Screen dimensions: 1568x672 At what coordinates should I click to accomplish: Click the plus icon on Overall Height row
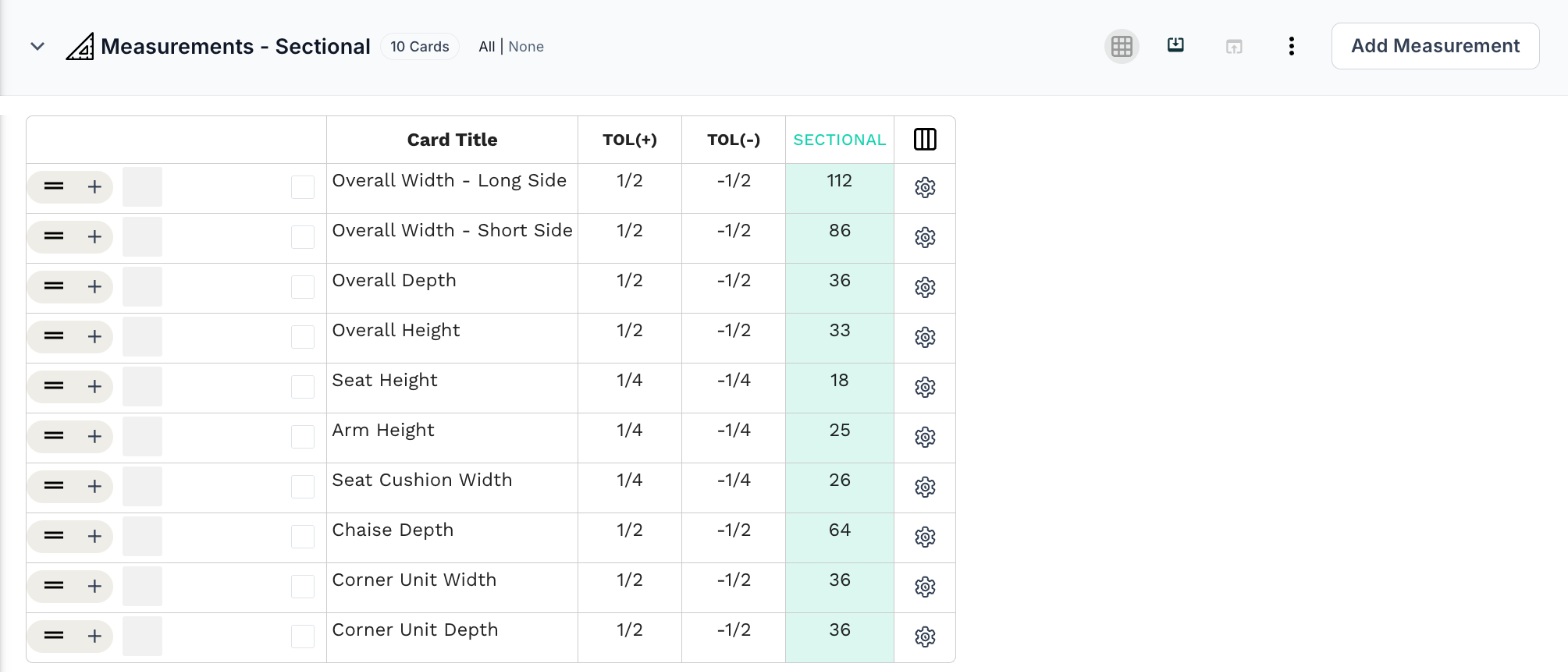pyautogui.click(x=94, y=336)
